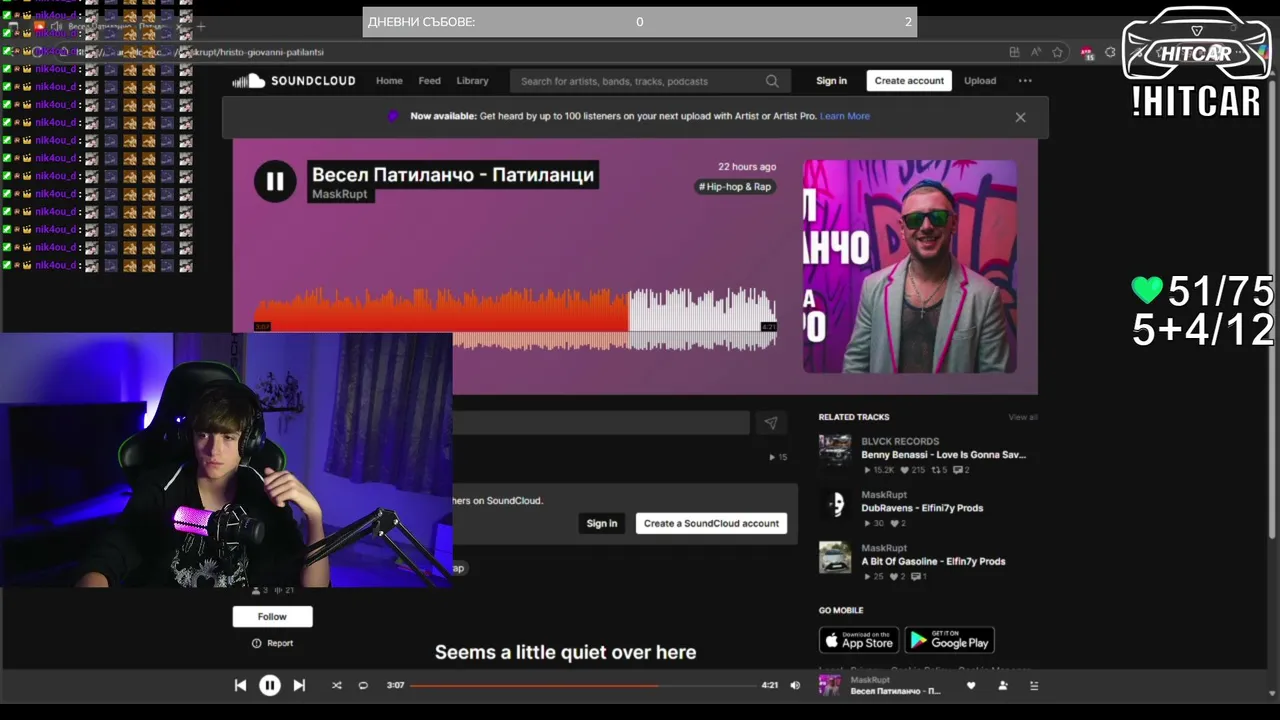Click the track cover artwork
This screenshot has height=720, width=1280.
click(x=910, y=266)
